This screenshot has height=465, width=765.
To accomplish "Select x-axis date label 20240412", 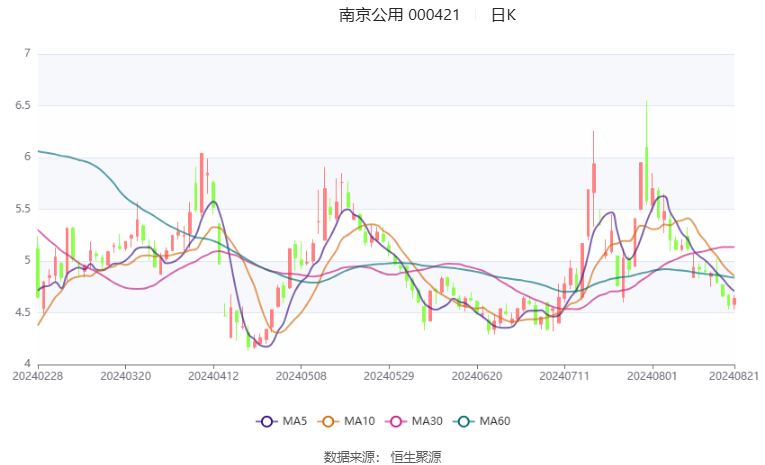I will pos(213,376).
